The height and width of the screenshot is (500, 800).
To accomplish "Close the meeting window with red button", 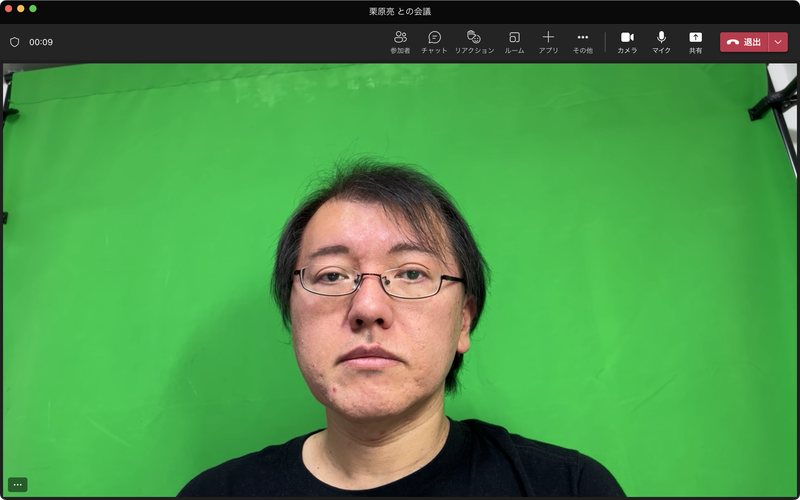I will tap(8, 9).
